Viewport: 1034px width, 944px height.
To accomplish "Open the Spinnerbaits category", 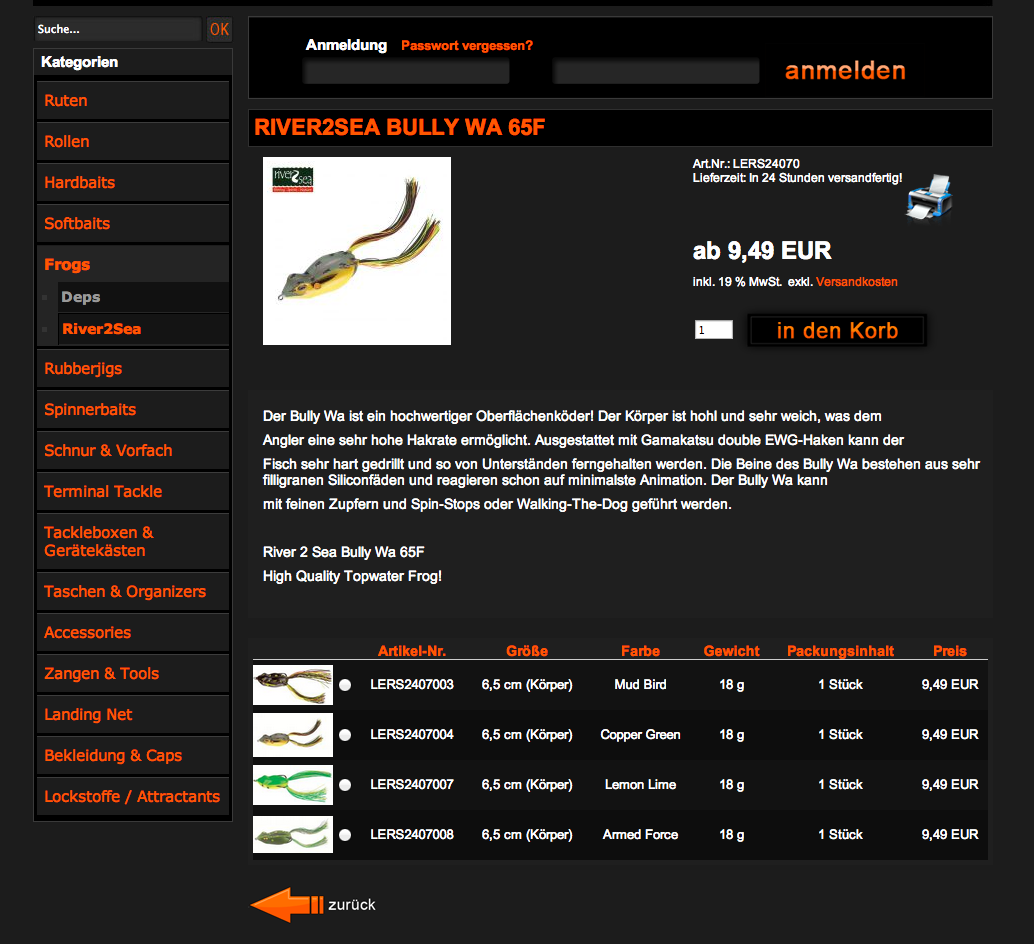I will click(x=90, y=410).
